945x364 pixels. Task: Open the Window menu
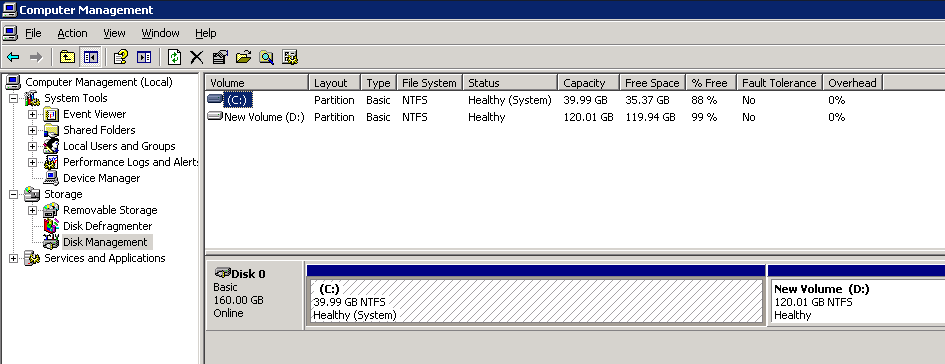pos(160,33)
